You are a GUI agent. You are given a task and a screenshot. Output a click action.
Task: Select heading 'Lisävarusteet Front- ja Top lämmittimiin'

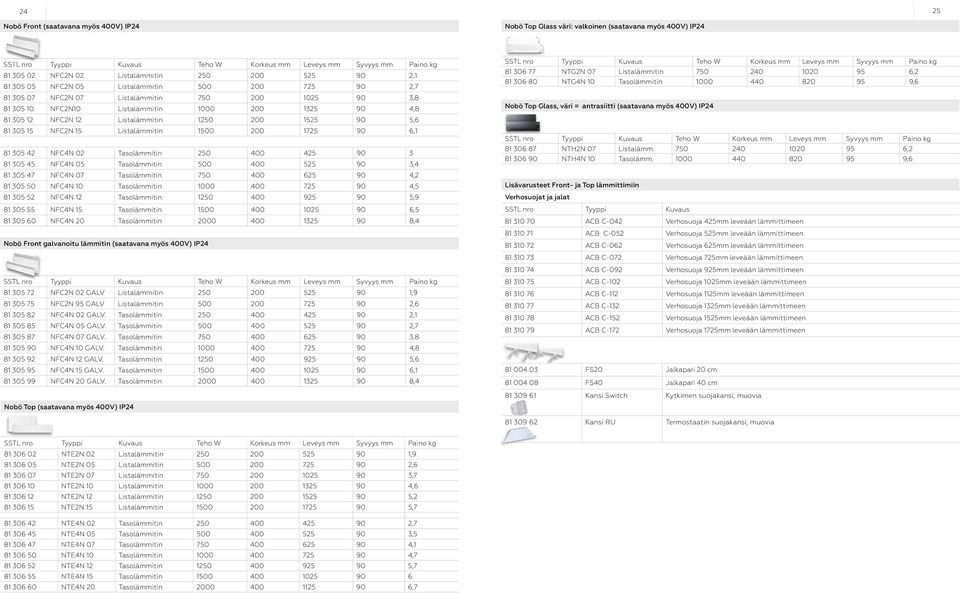coord(572,185)
